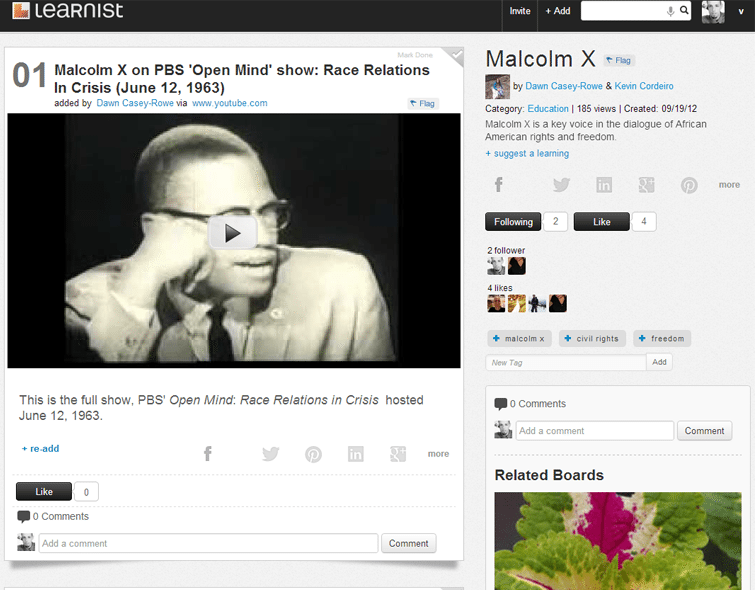Image resolution: width=755 pixels, height=590 pixels.
Task: Open Kevin Cordeiro's profile link
Action: point(644,86)
